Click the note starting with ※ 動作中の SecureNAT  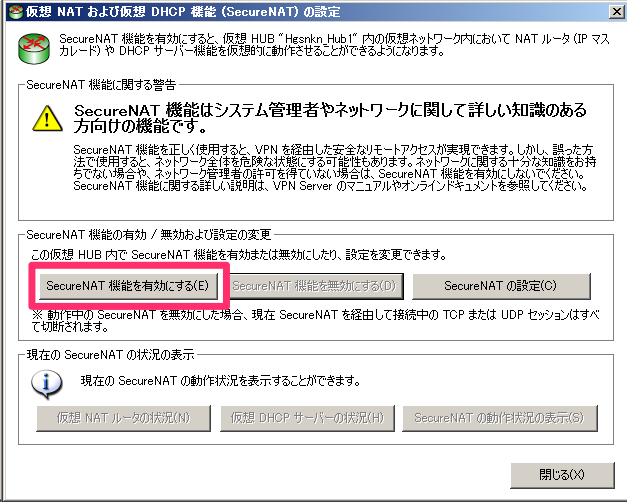pos(316,321)
